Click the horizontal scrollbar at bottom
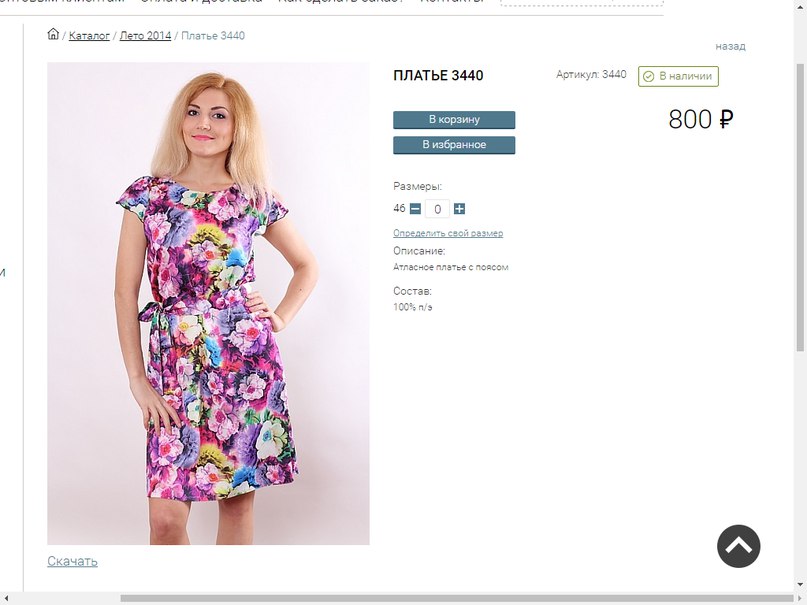The height and width of the screenshot is (605, 807). point(457,598)
